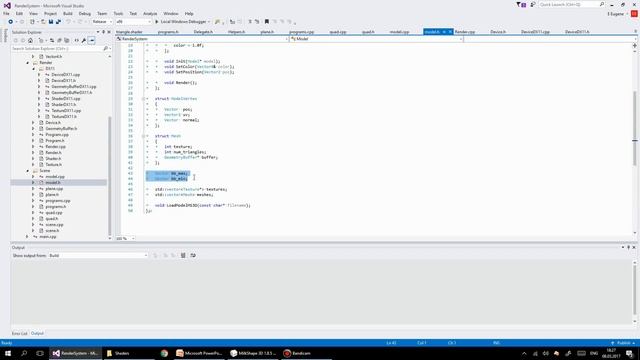Click the Undo icon in the toolbar
This screenshot has width=640, height=360.
coord(68,22)
